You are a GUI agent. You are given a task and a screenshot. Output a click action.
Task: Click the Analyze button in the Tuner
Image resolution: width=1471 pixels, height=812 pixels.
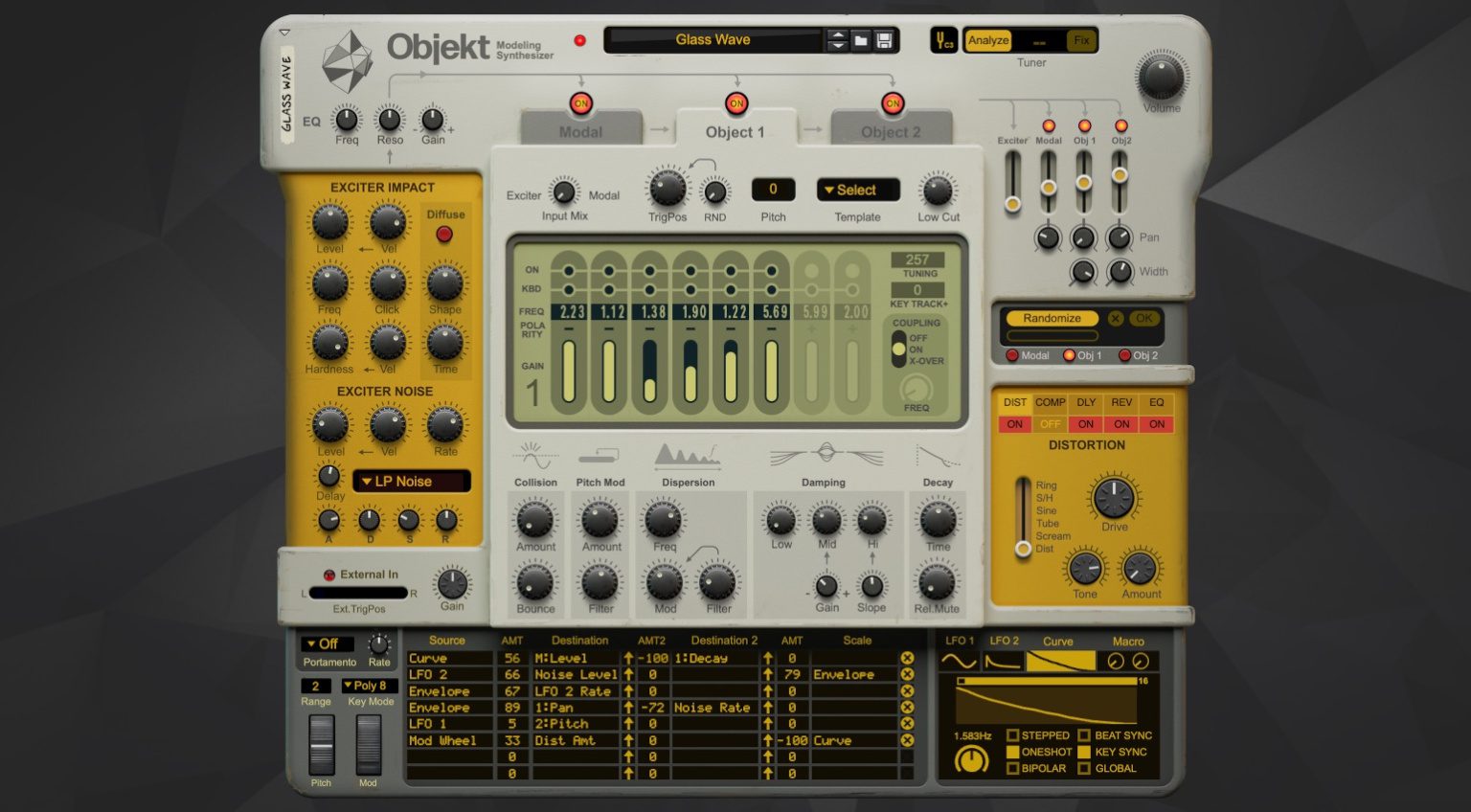pos(987,41)
